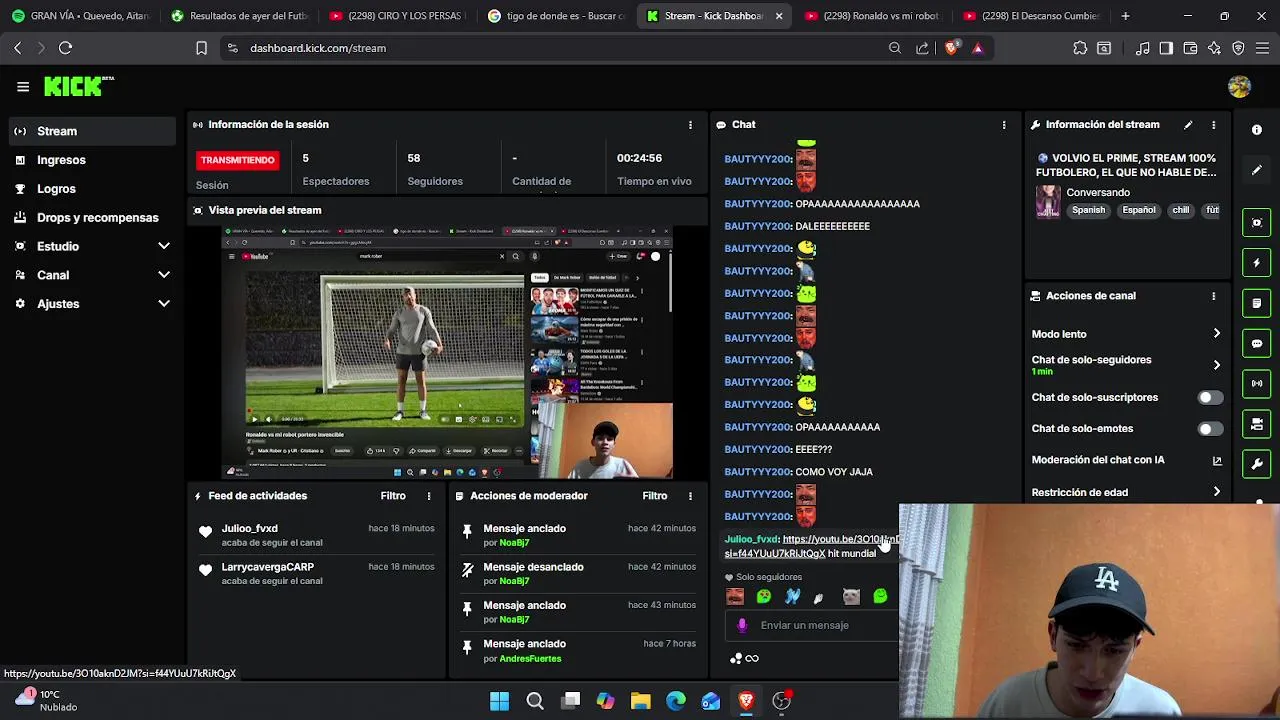
Task: Open options menu of Información del stream
Action: 1213,125
